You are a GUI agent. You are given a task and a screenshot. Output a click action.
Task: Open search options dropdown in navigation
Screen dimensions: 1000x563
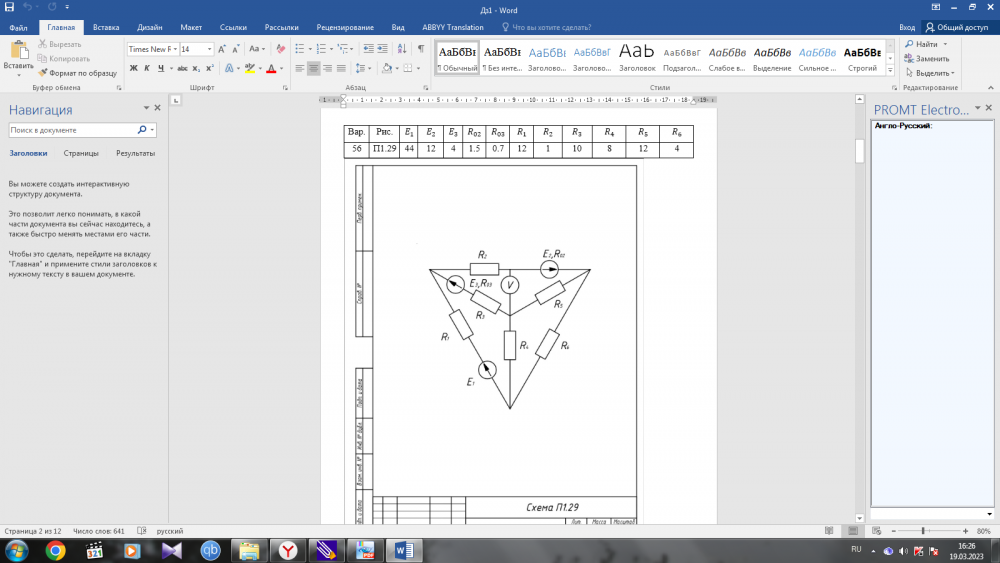[x=152, y=130]
